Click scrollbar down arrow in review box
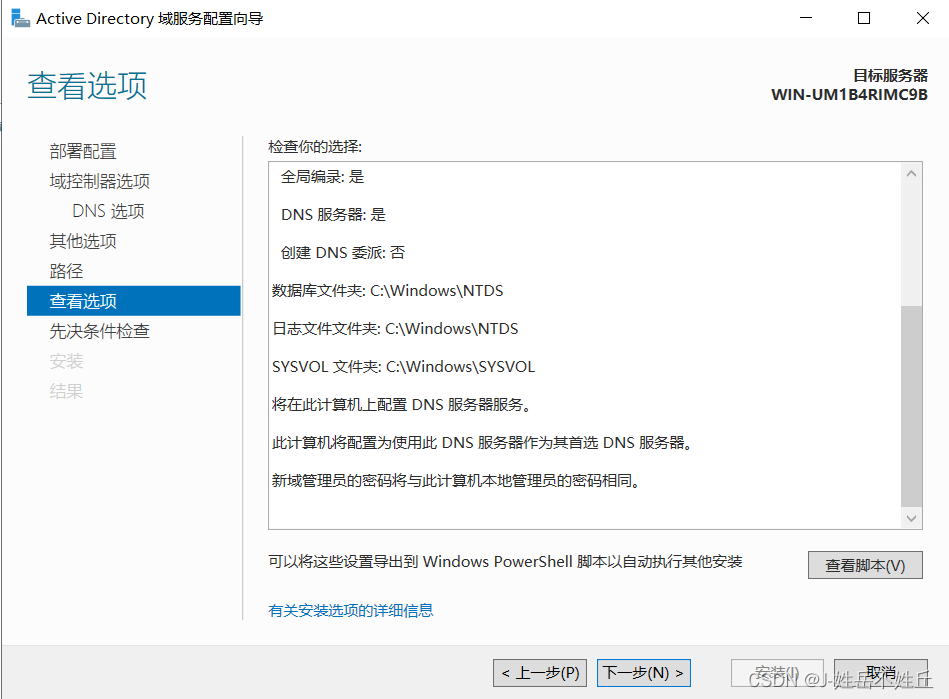 pyautogui.click(x=911, y=519)
